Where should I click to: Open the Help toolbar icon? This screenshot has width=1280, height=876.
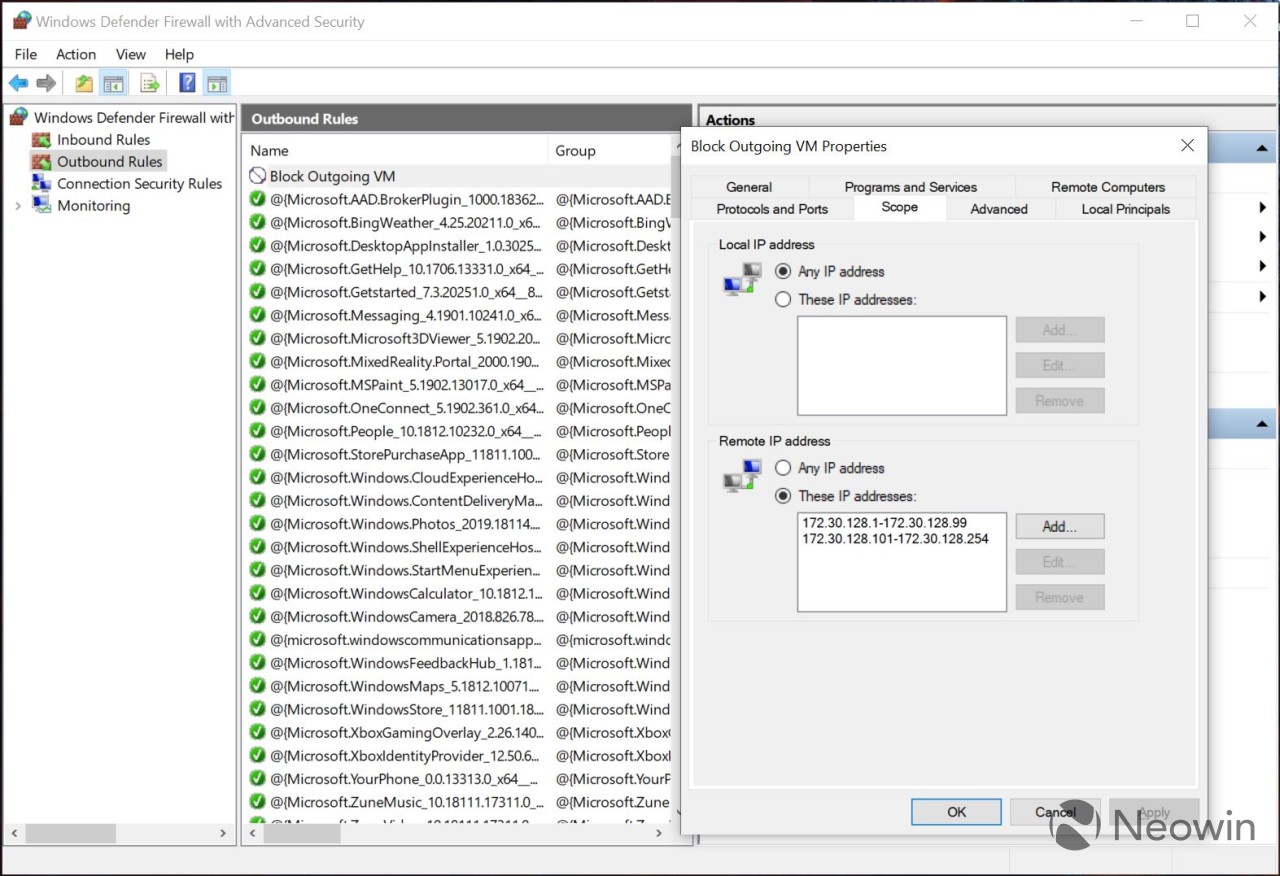187,83
